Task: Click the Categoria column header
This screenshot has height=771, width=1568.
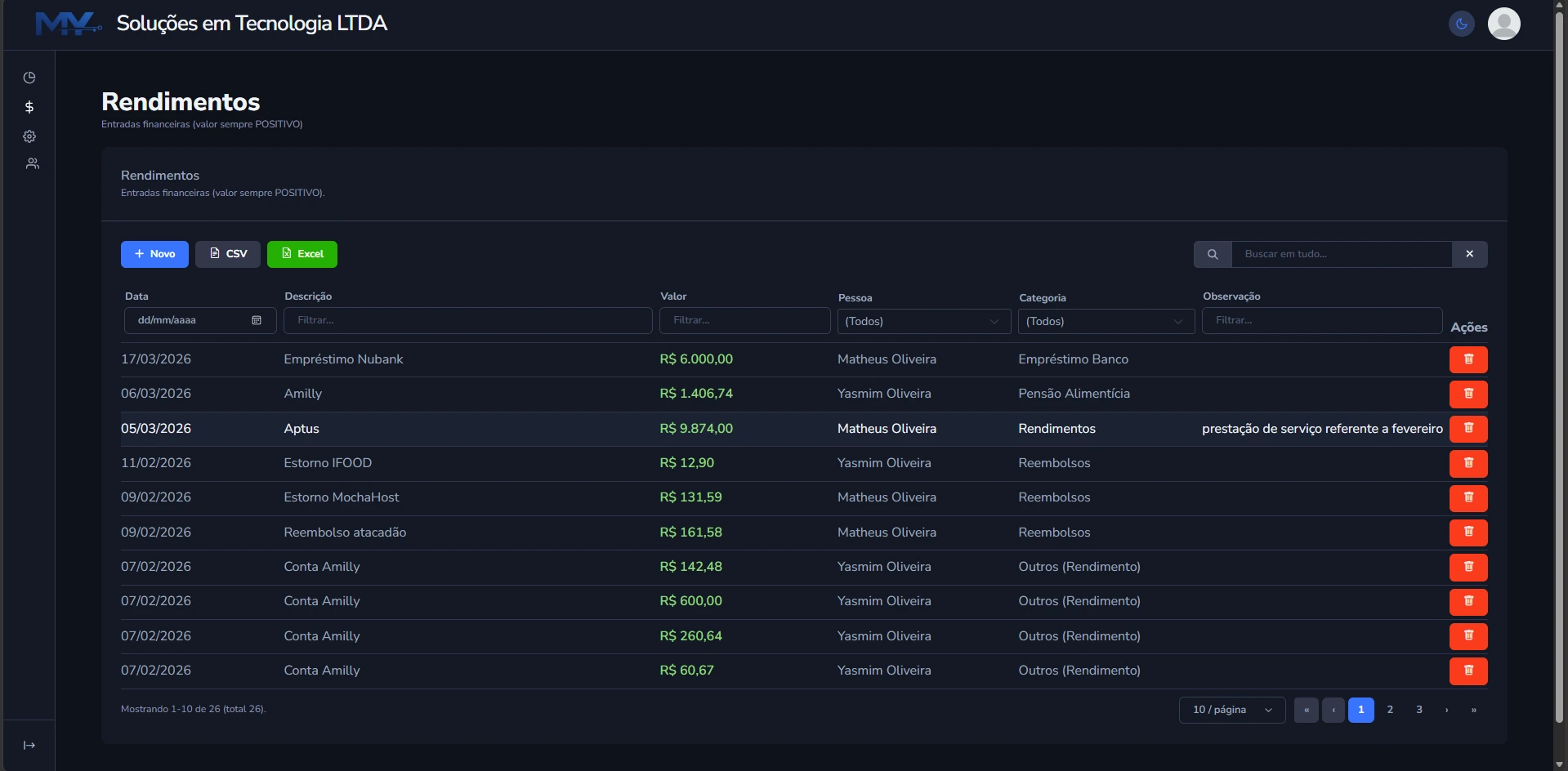Action: pos(1043,298)
